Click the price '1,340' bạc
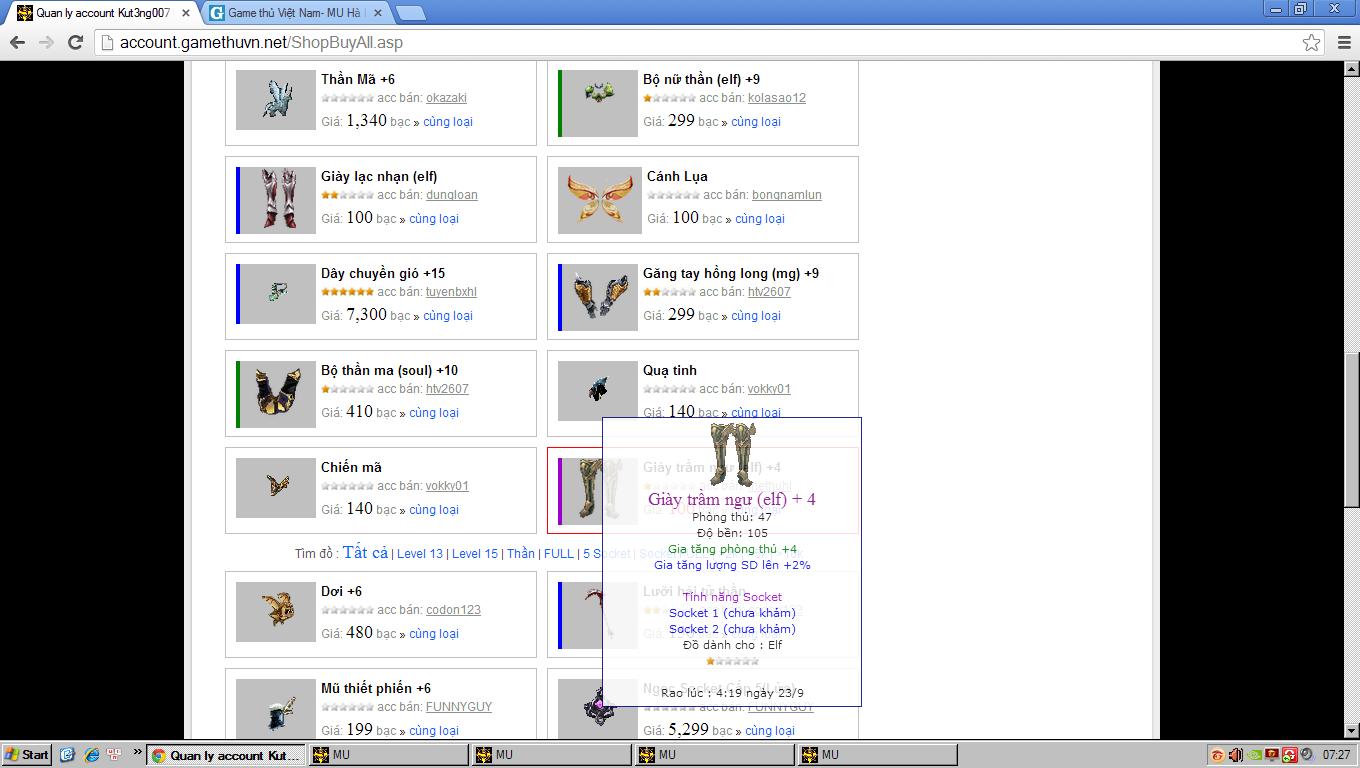The image size is (1360, 768). point(366,120)
